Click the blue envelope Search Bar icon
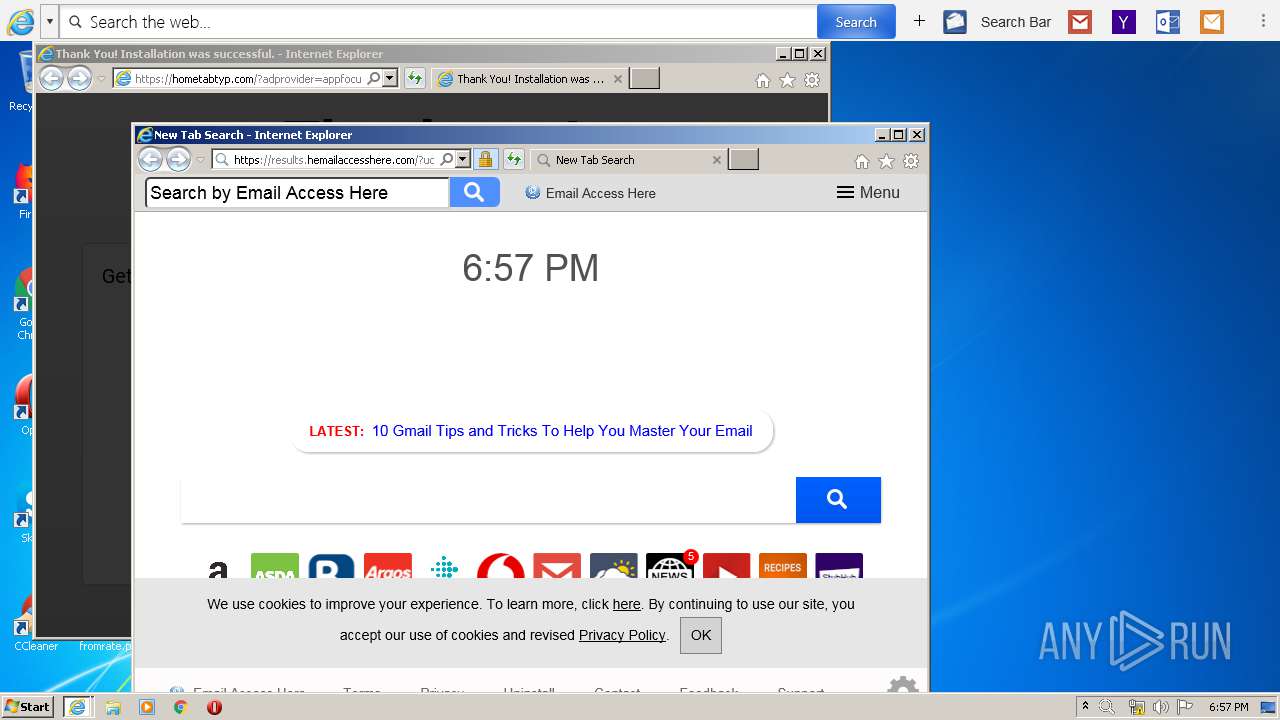The width and height of the screenshot is (1280, 720). 955,22
